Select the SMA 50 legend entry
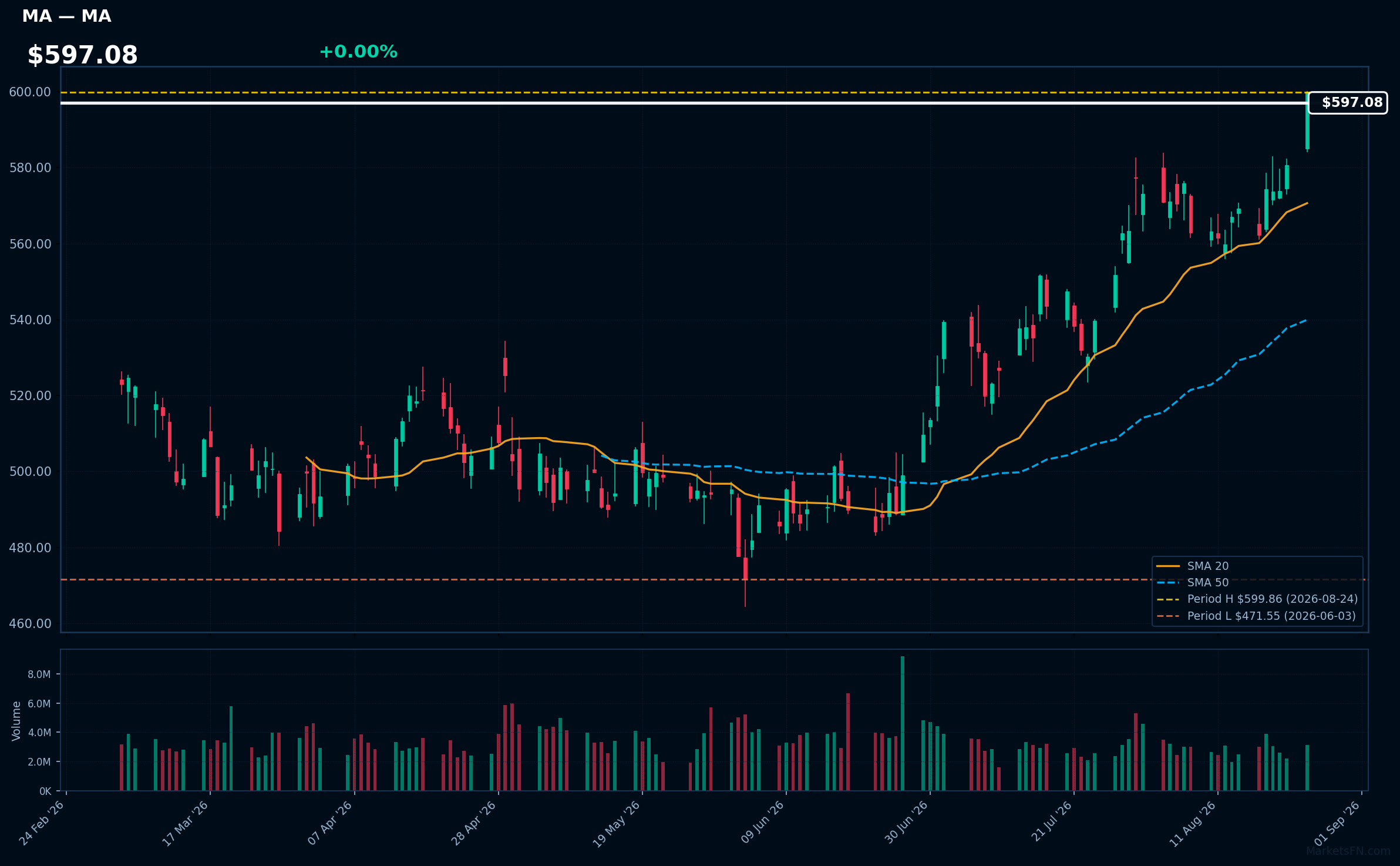This screenshot has width=1400, height=866. click(1193, 582)
